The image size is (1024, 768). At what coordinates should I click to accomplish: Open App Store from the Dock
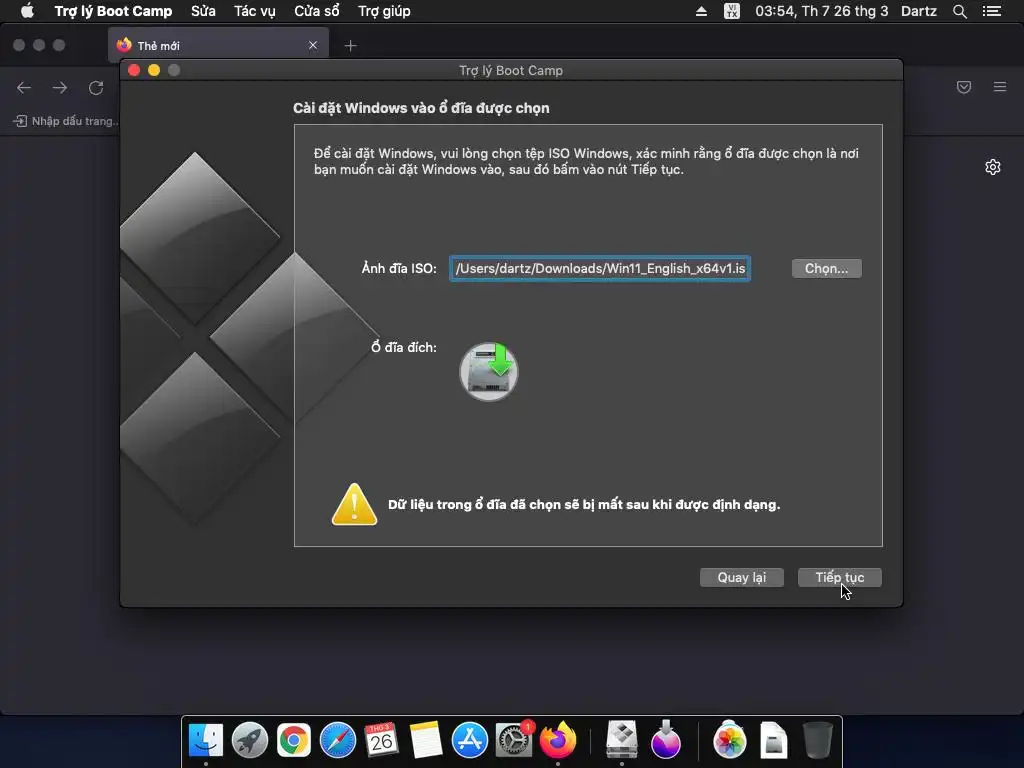470,740
